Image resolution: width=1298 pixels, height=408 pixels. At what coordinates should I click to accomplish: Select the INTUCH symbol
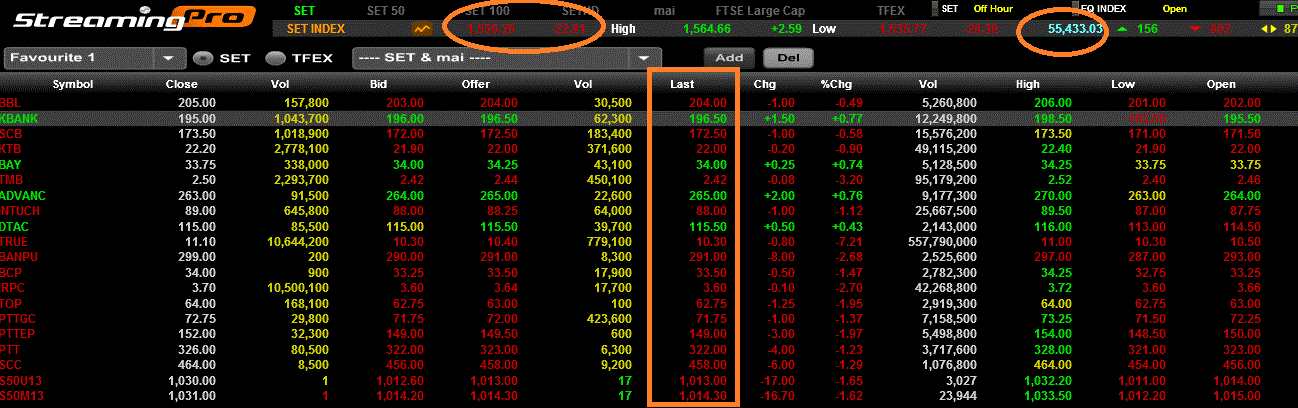(21, 210)
